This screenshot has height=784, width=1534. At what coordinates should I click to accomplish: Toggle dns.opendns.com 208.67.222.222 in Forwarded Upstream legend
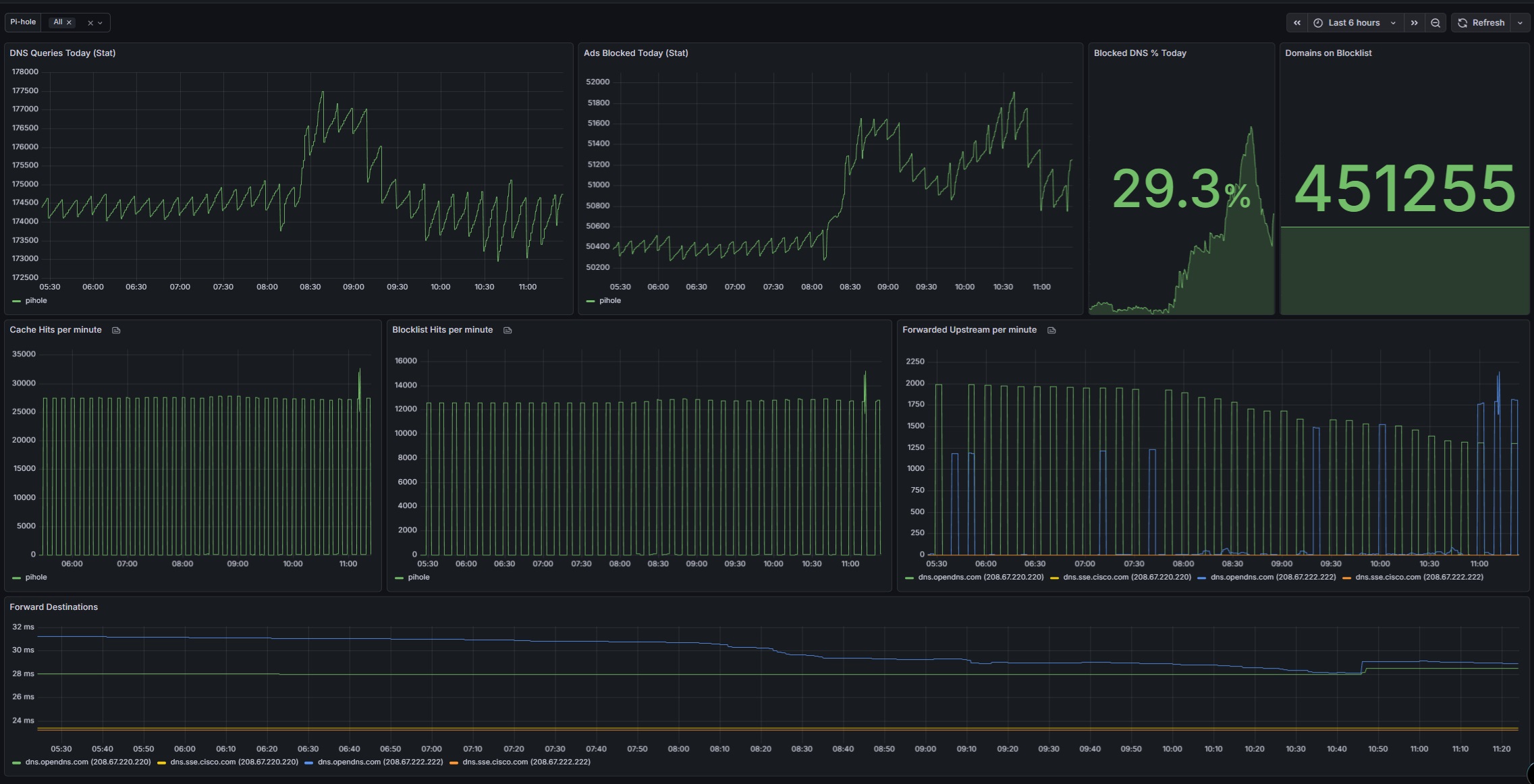coord(1273,578)
